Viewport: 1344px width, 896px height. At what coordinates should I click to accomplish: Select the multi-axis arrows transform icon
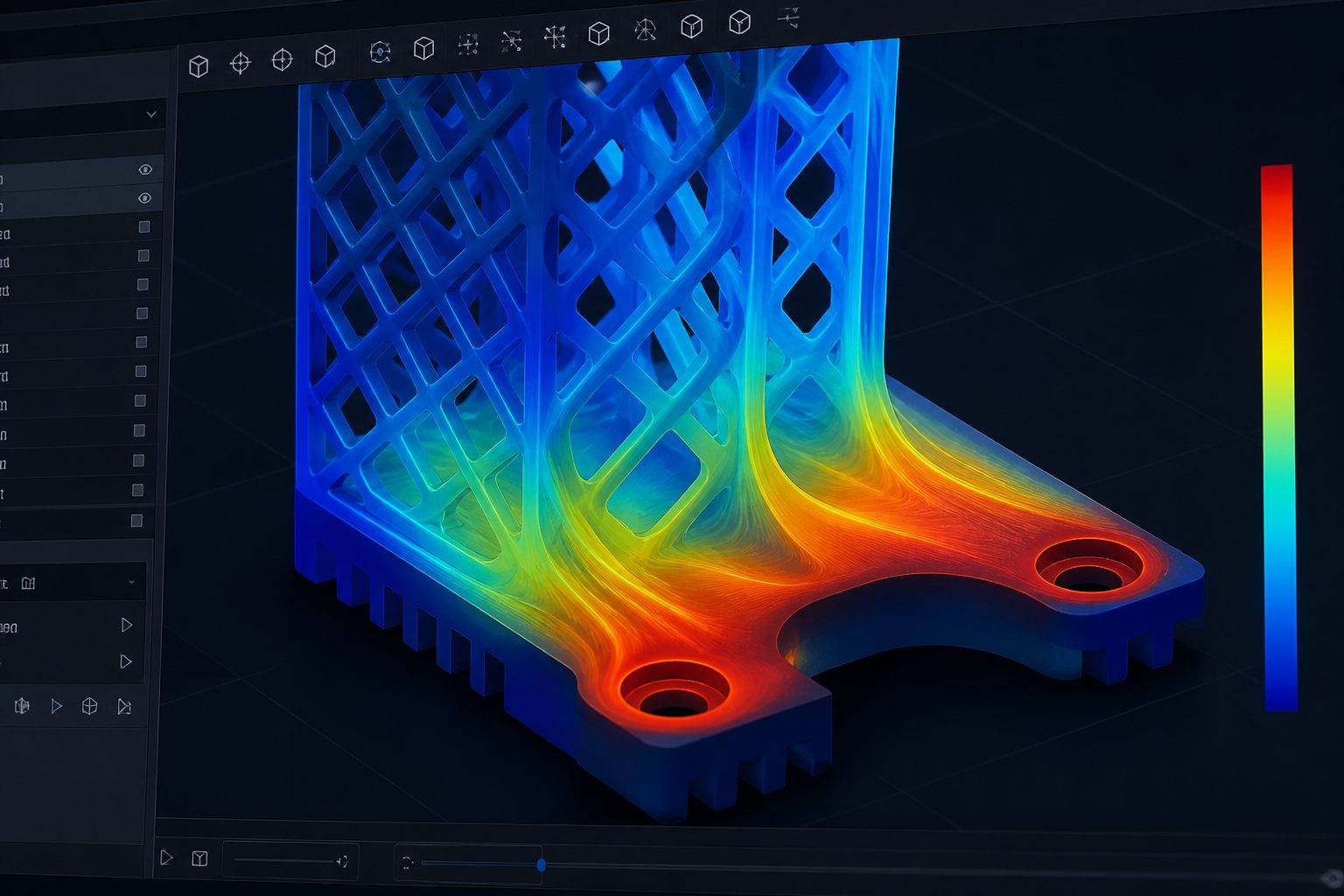555,38
